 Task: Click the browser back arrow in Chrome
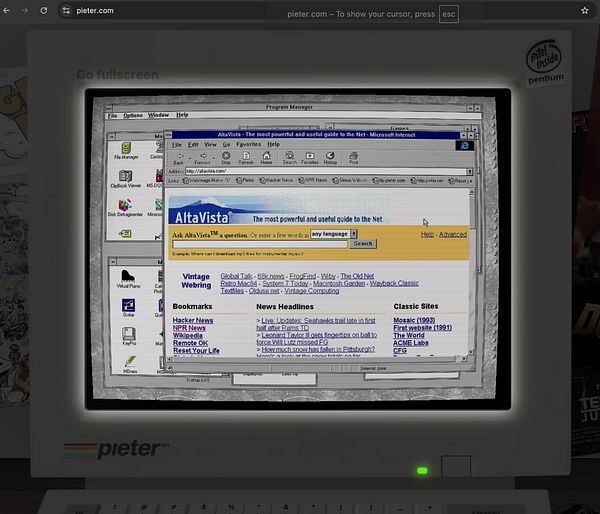click(x=7, y=10)
